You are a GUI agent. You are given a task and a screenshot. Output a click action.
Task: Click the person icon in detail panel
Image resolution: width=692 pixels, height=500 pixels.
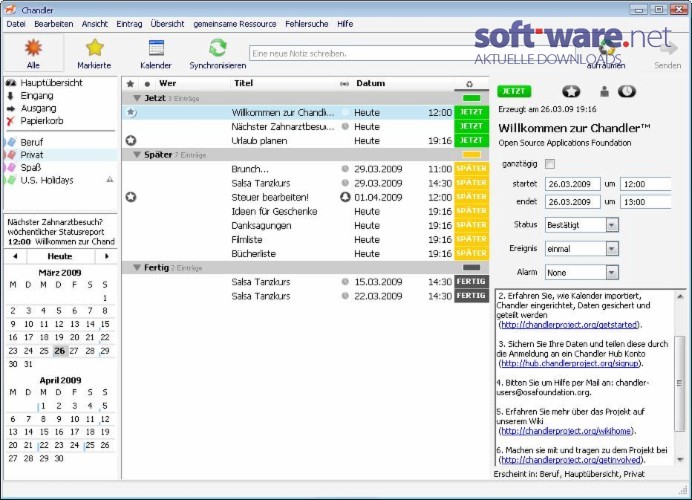click(604, 91)
